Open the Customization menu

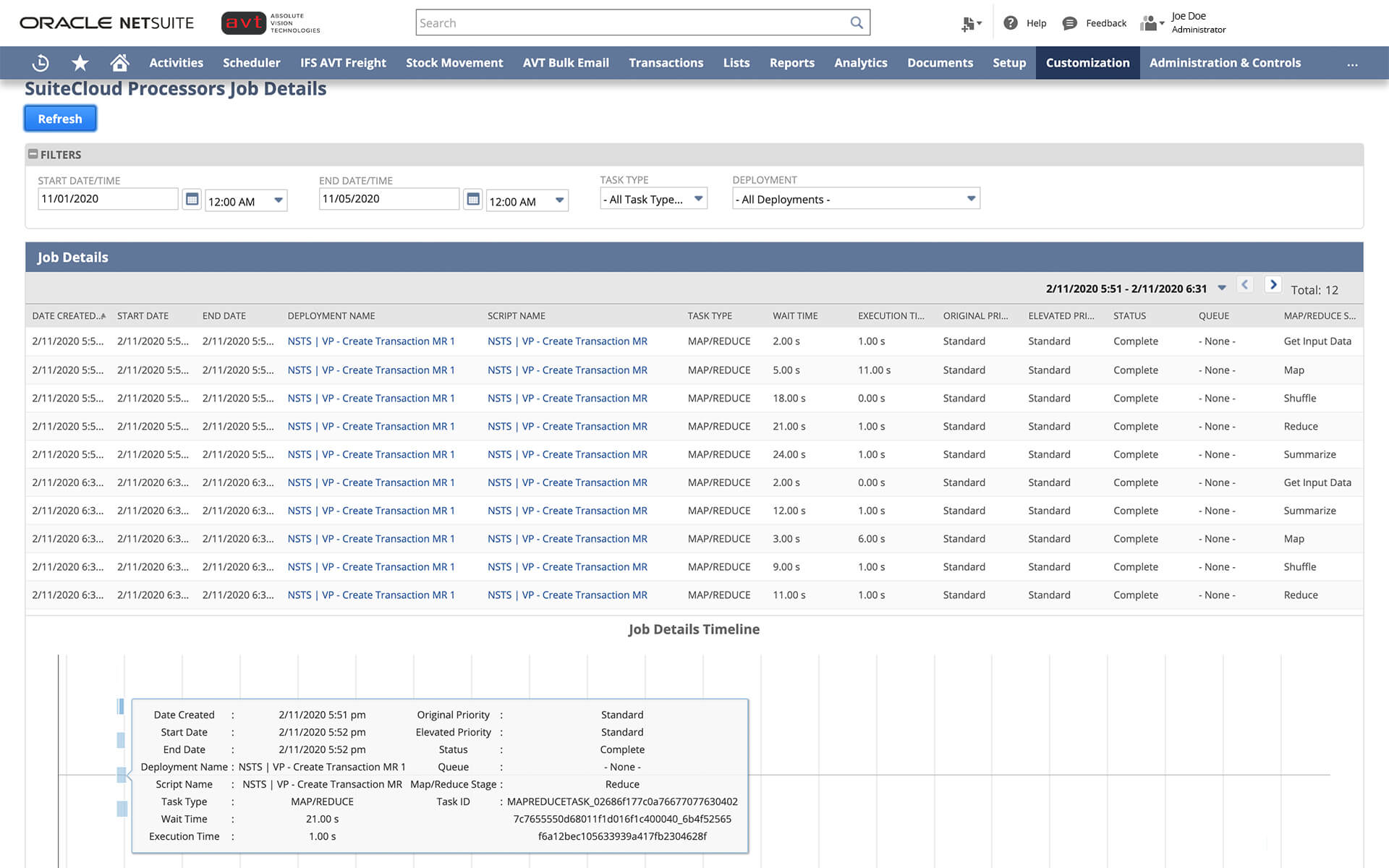(x=1087, y=63)
